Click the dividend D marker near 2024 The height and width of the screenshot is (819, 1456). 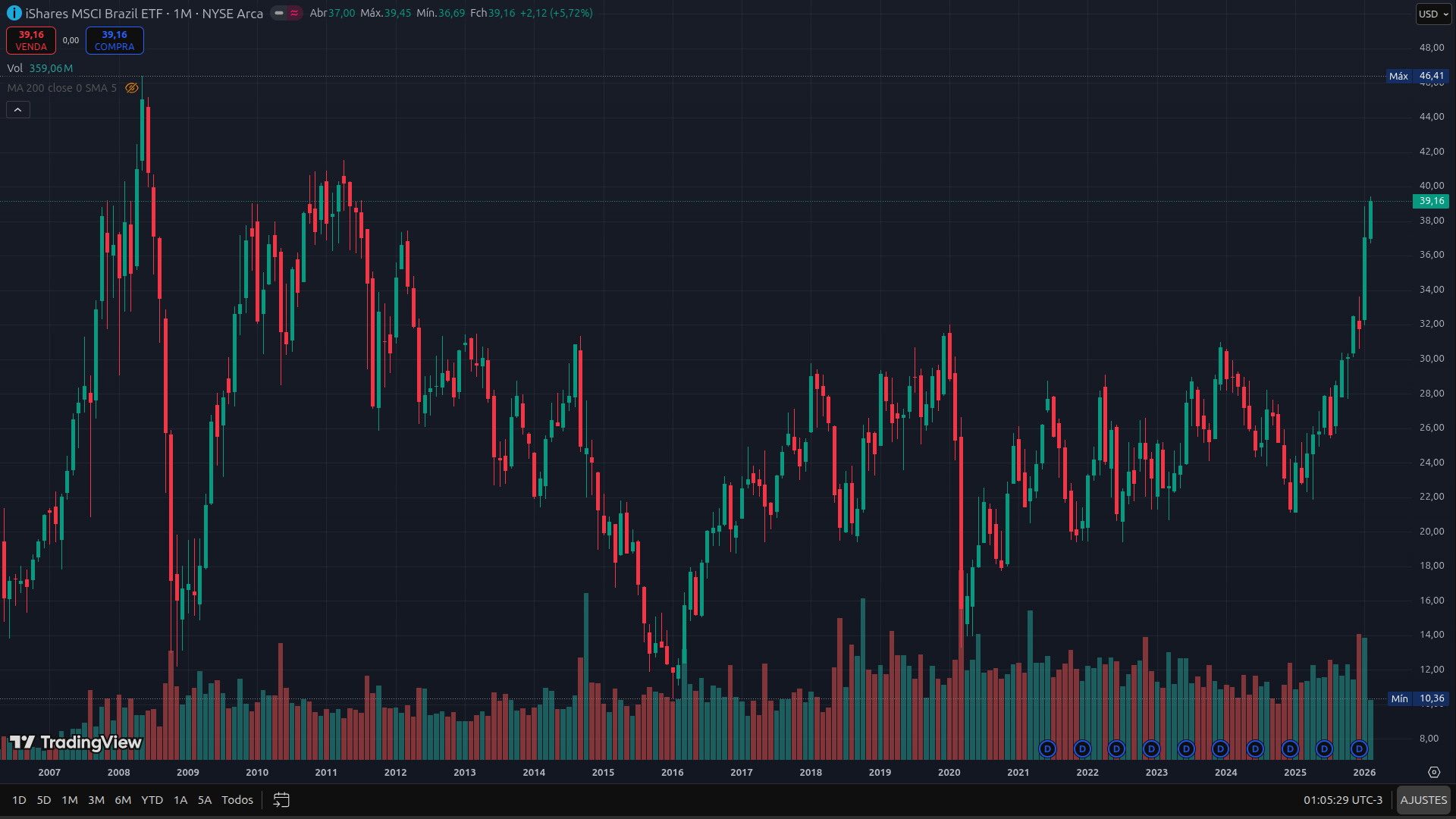(1220, 749)
